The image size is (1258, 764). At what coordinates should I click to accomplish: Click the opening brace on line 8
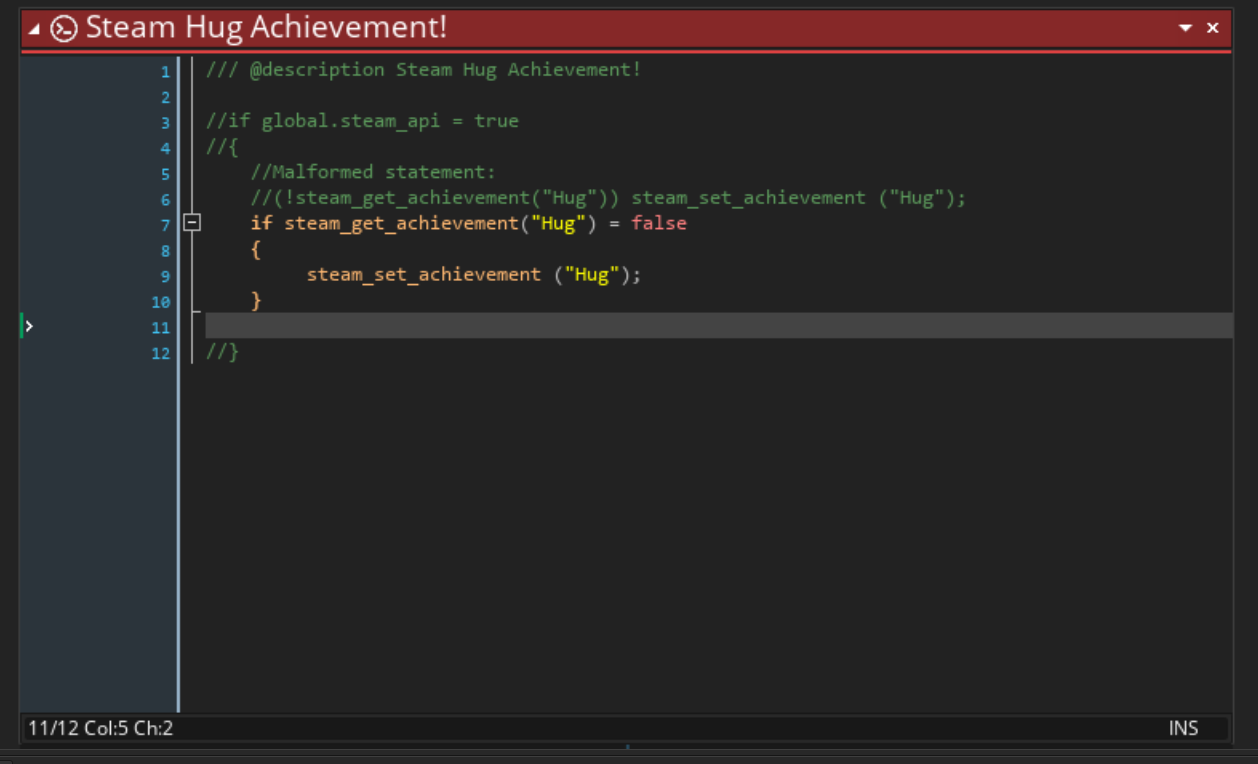[x=256, y=249]
